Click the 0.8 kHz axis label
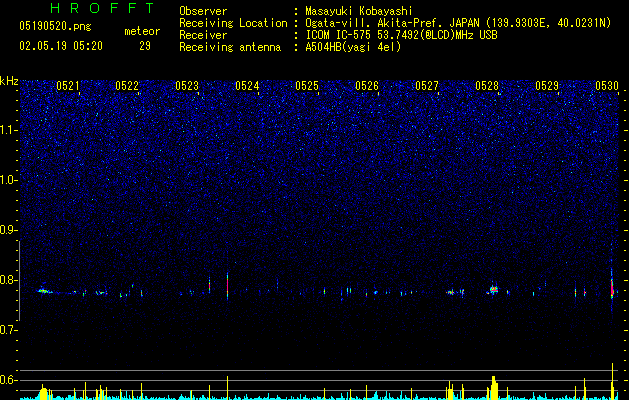629x400 pixels. [x=8, y=280]
